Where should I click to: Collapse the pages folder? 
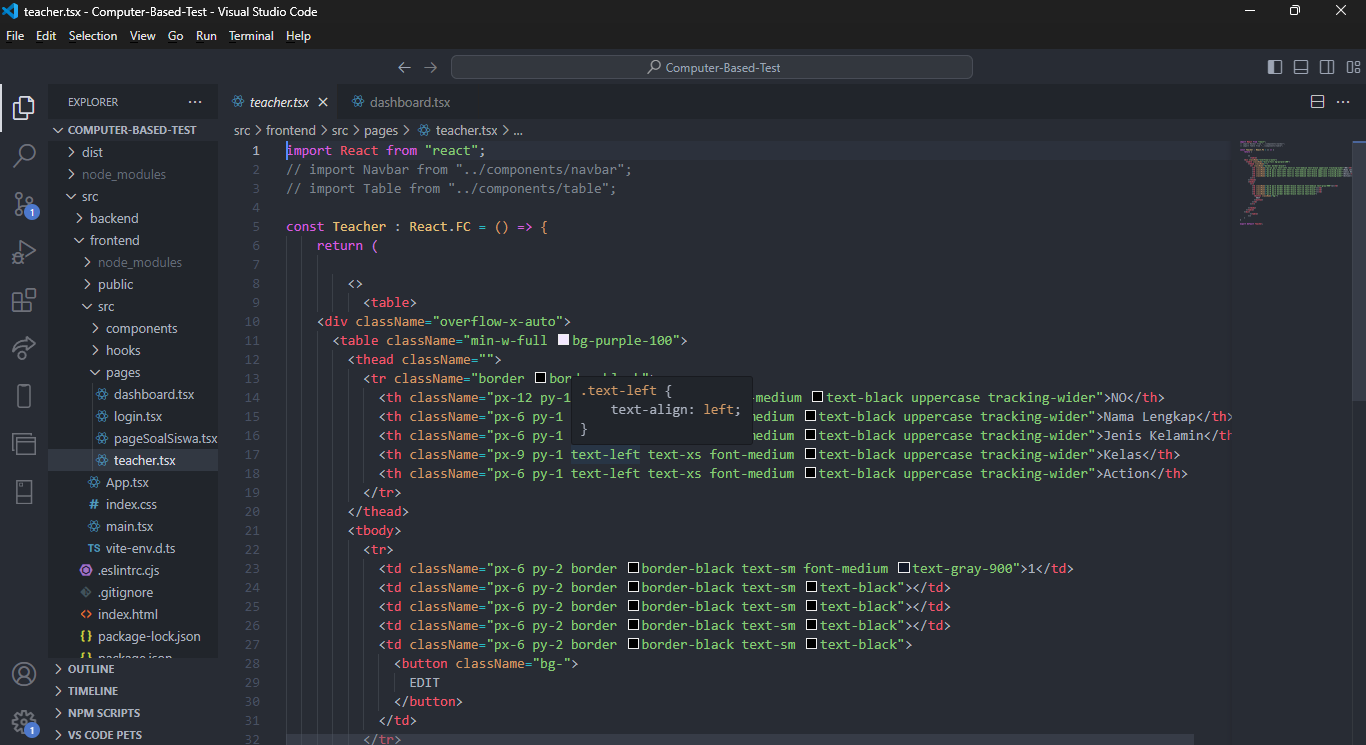[123, 372]
